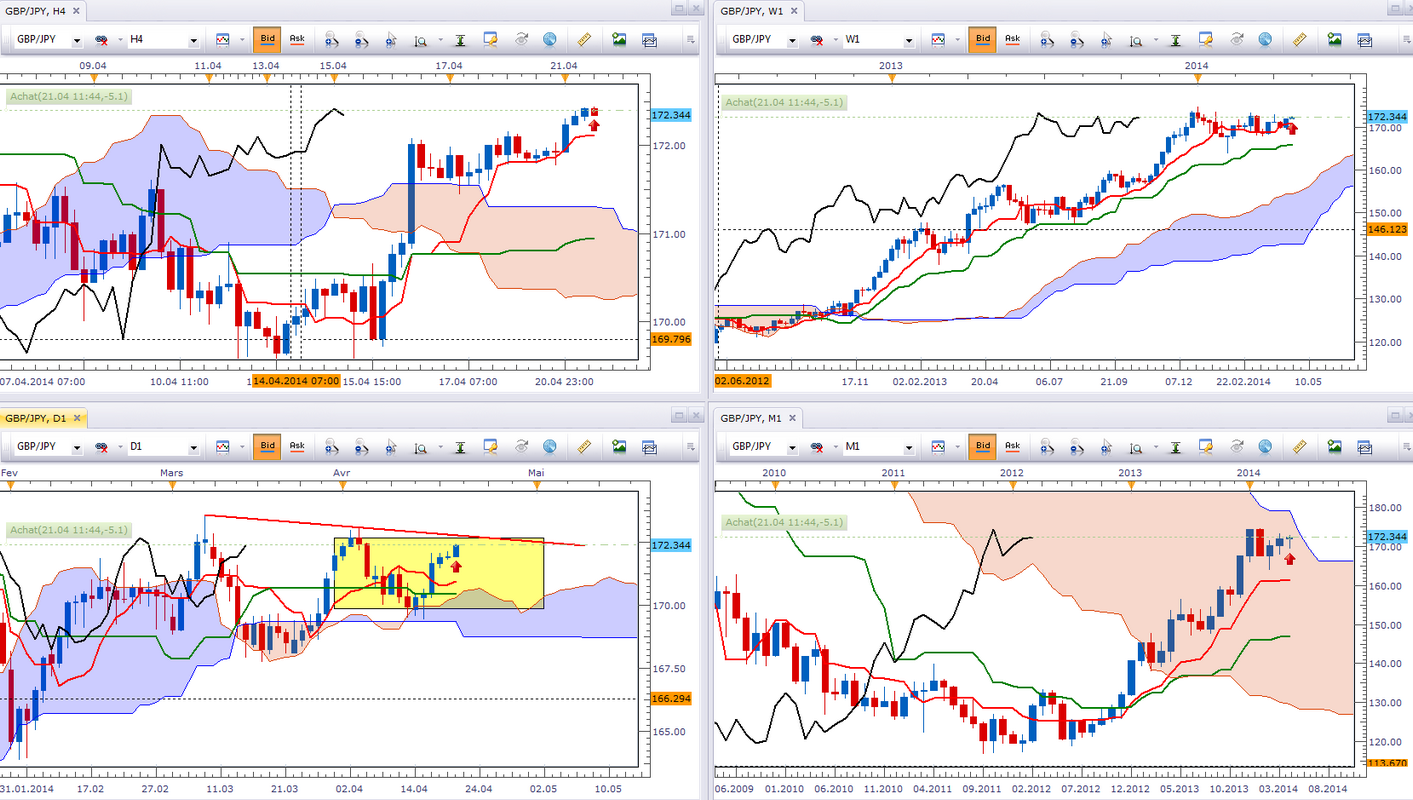This screenshot has width=1413, height=800.
Task: Click 172.344 price label on H4 chart
Action: tap(672, 115)
